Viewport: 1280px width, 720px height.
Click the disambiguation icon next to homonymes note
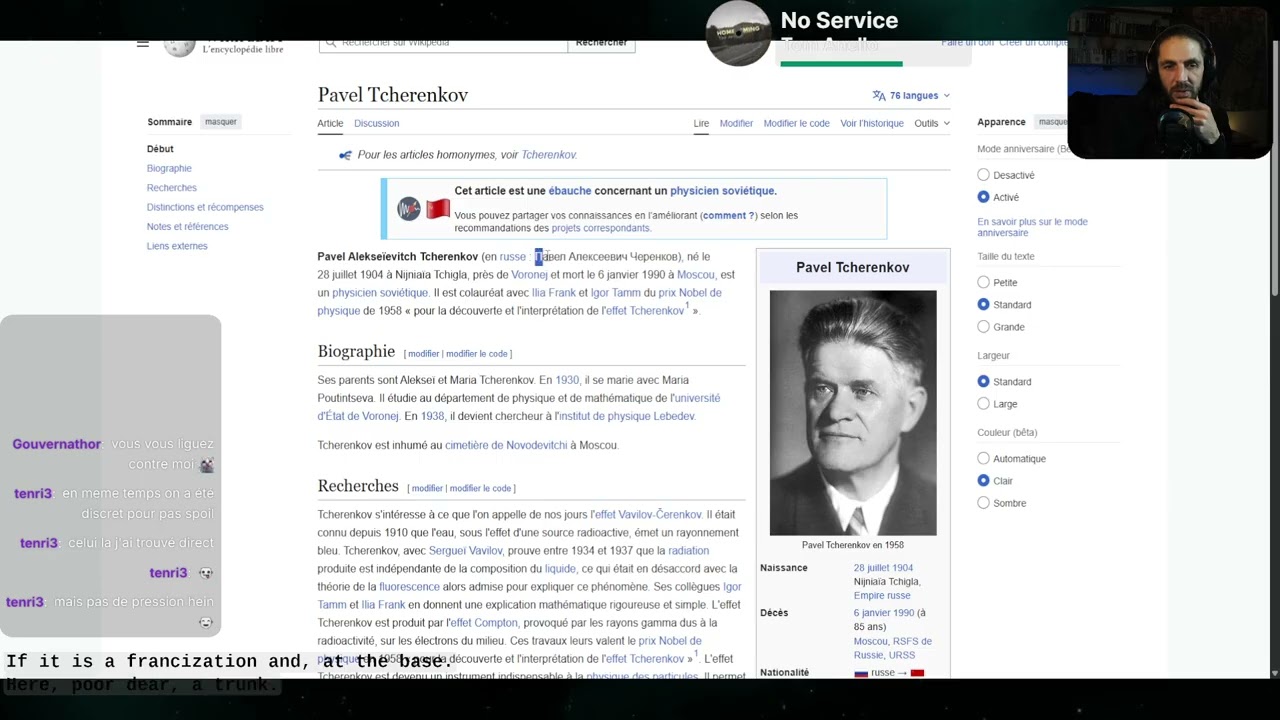click(345, 155)
